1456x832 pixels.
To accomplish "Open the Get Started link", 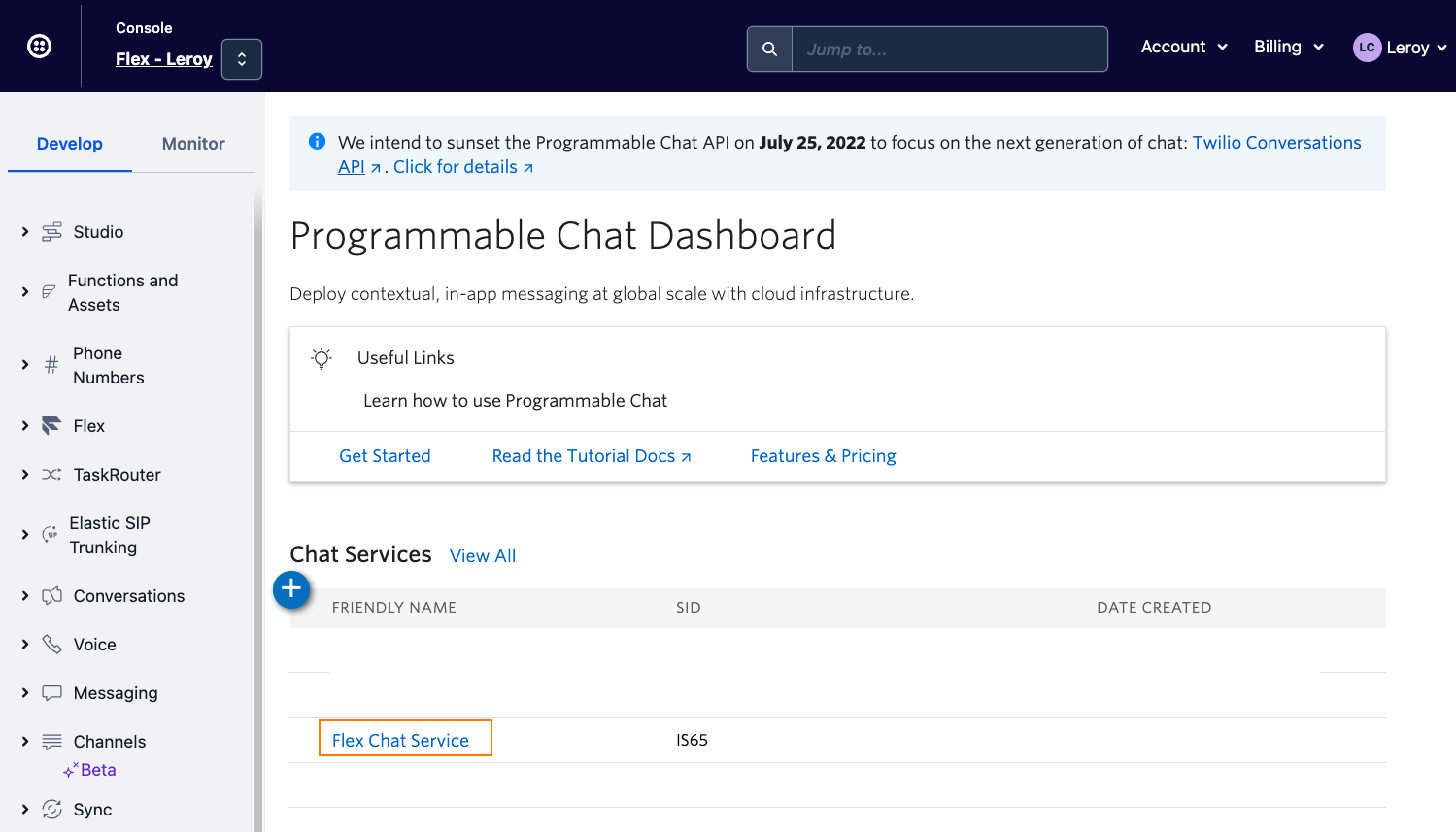I will click(385, 456).
